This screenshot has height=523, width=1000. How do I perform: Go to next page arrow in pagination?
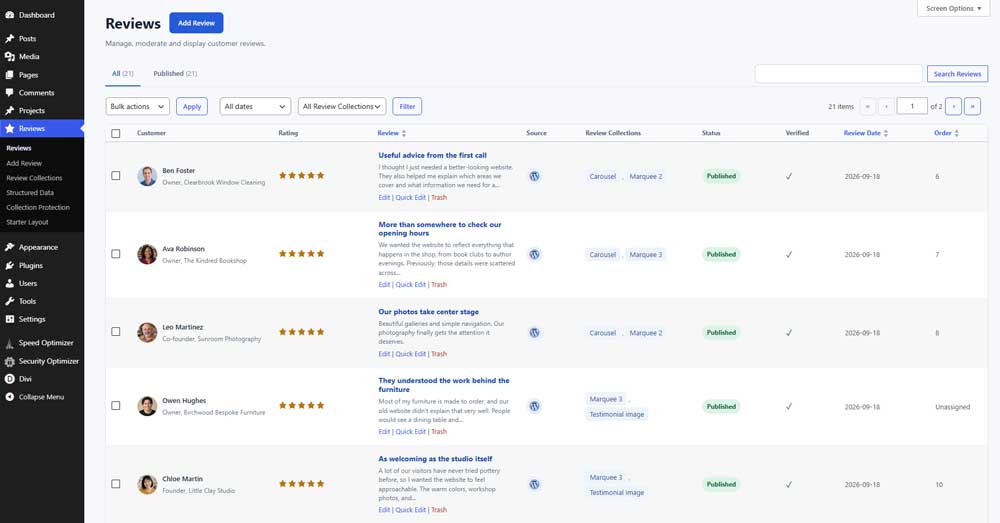tap(953, 107)
